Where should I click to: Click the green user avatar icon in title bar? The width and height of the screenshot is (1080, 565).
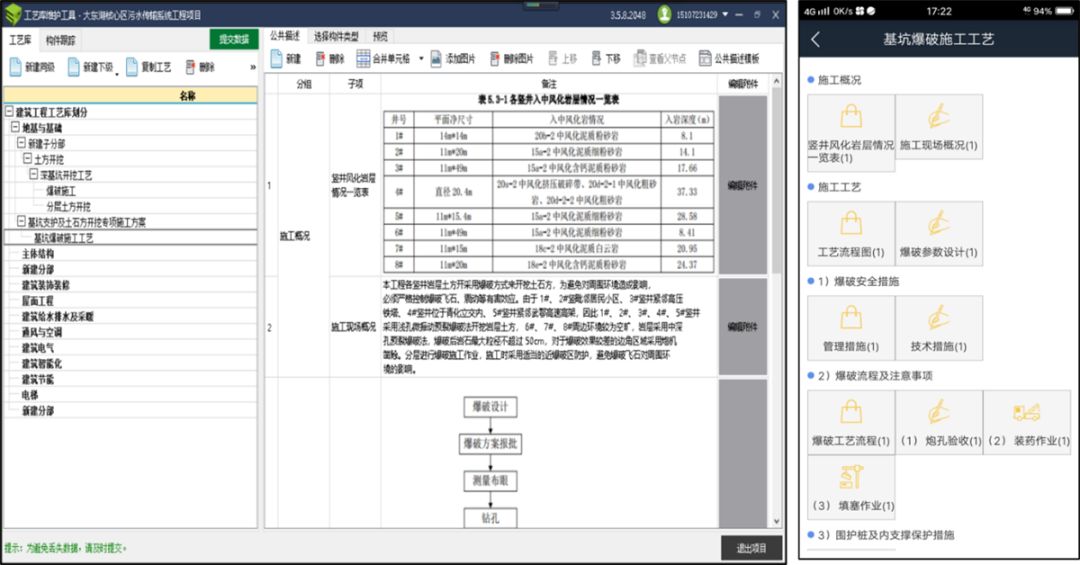click(664, 14)
